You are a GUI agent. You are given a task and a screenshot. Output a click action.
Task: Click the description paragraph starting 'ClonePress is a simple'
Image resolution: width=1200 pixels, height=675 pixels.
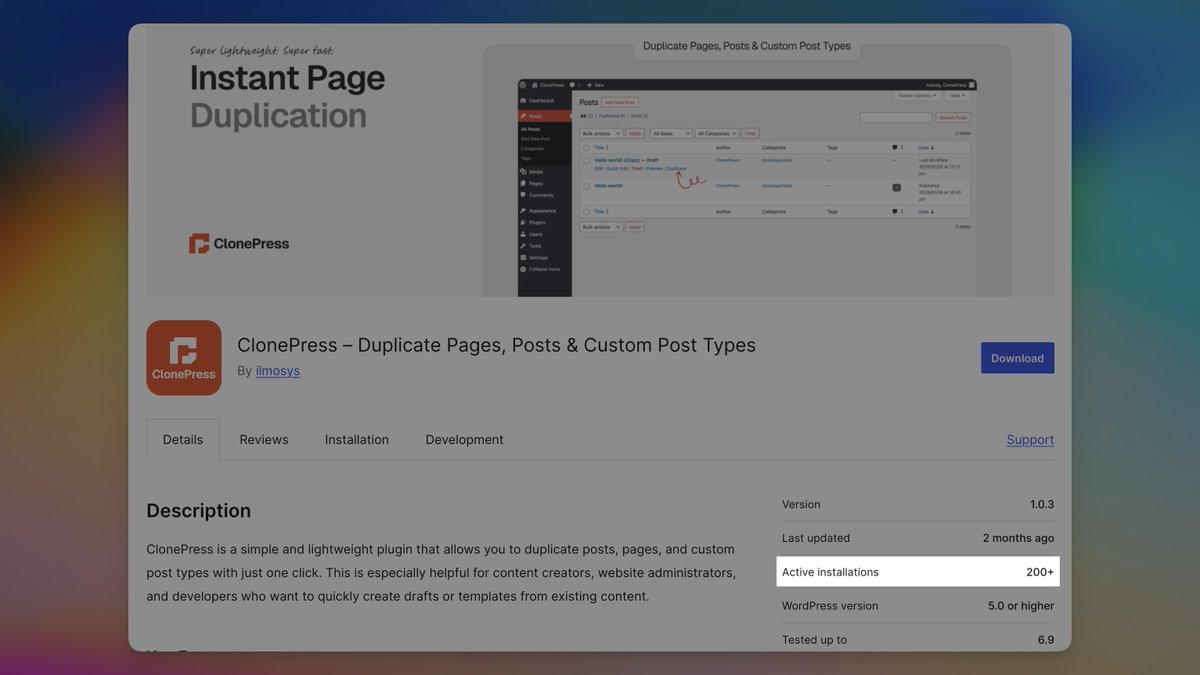coord(441,573)
